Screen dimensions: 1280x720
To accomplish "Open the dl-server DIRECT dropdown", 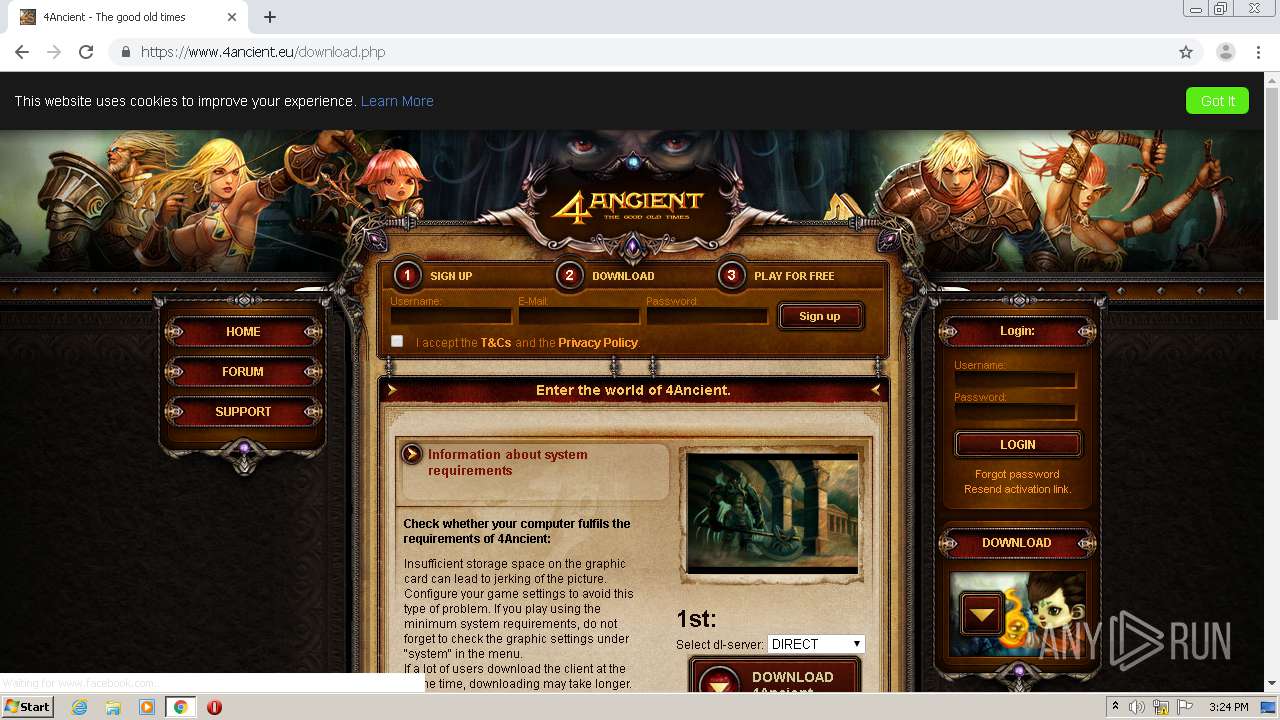I will [816, 644].
